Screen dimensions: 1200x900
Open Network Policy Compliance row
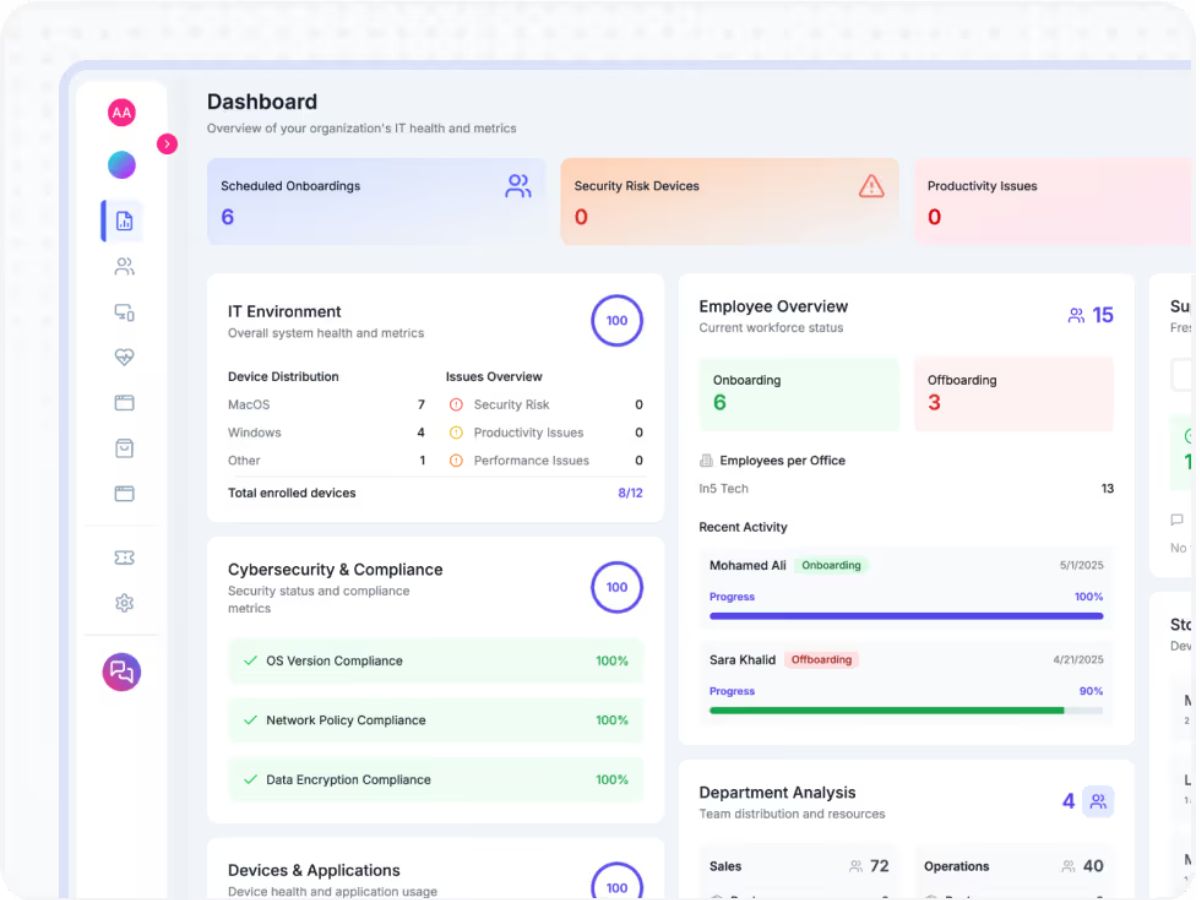[x=436, y=720]
